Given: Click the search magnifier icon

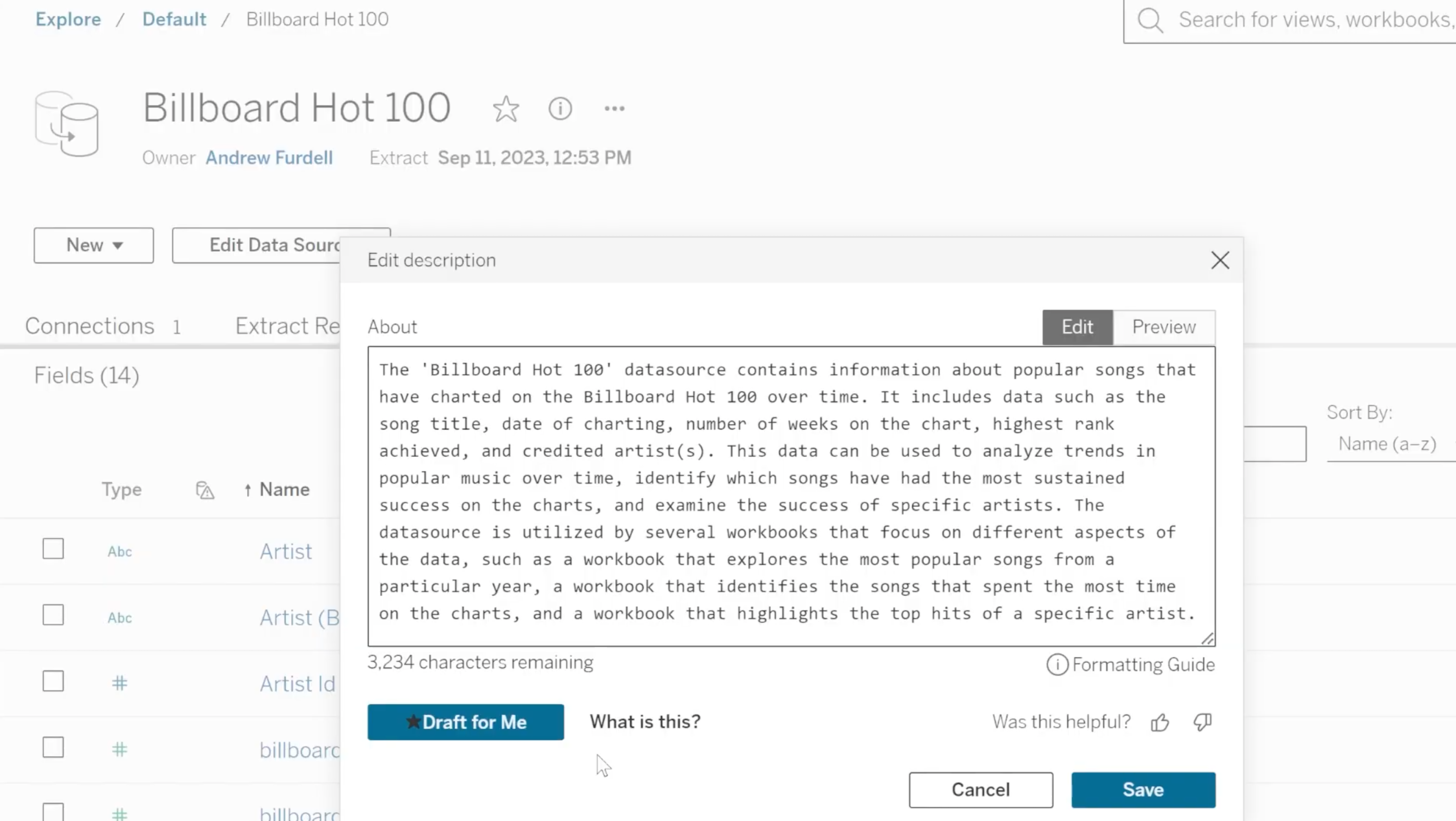Looking at the screenshot, I should coord(1150,20).
